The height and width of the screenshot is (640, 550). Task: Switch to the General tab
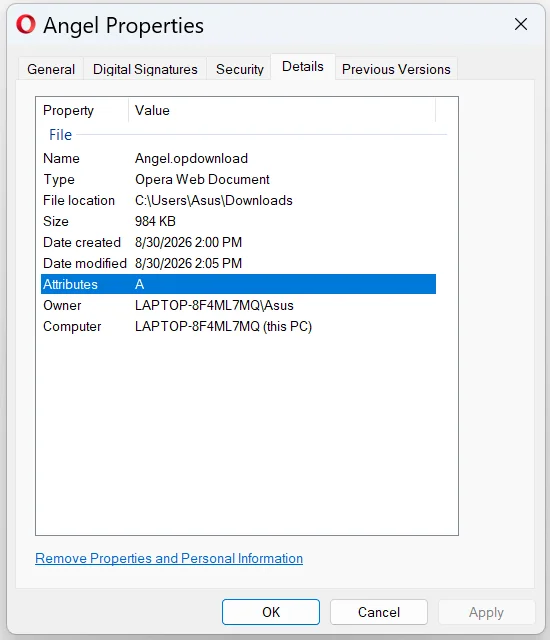(51, 69)
